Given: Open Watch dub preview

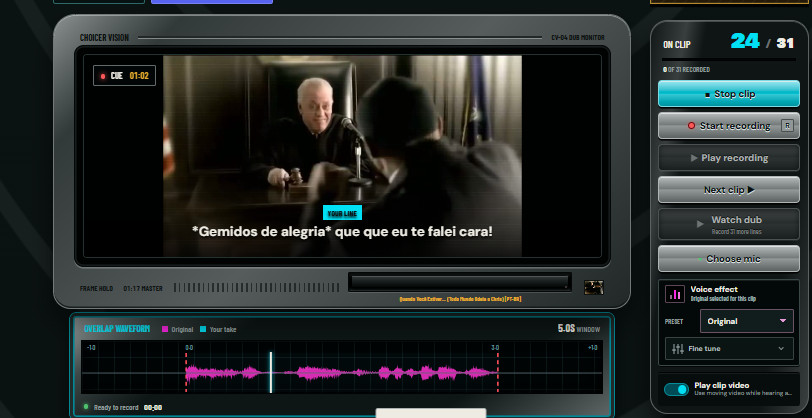Looking at the screenshot, I should click(729, 224).
